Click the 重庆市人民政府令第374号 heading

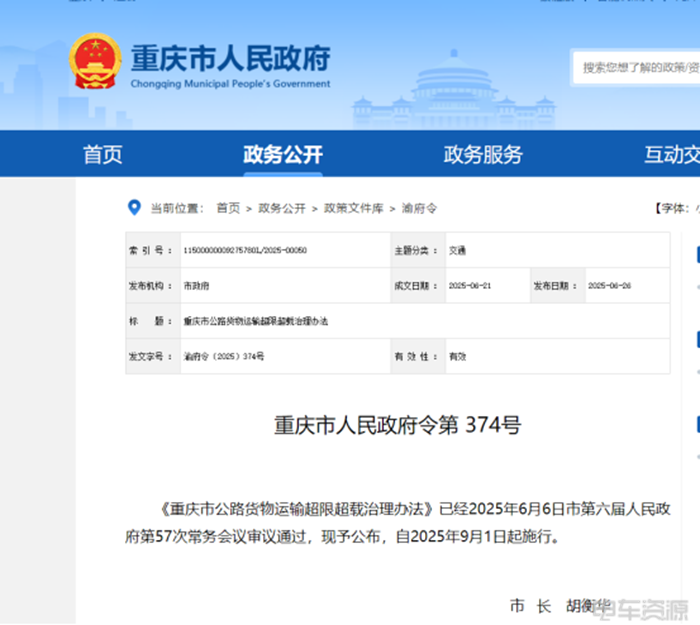coord(398,425)
